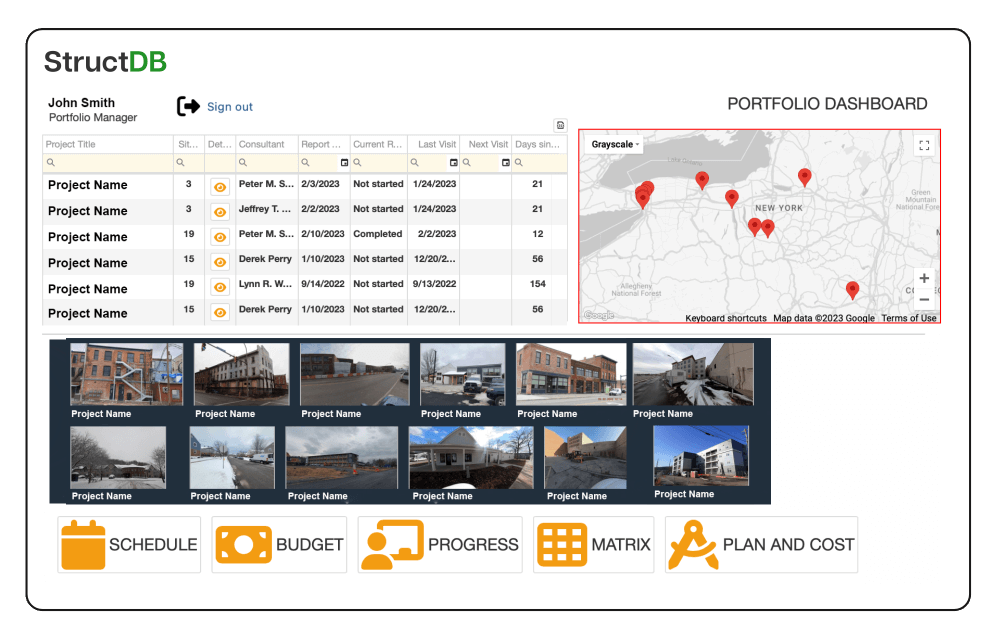This screenshot has height=632, width=987.
Task: Open the Progress presentation icon
Action: tap(393, 544)
